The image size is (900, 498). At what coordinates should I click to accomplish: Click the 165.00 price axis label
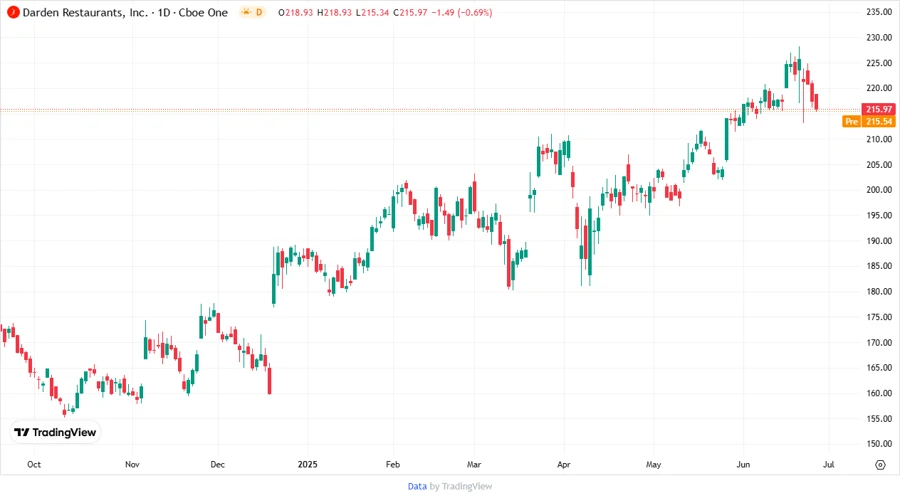(879, 368)
